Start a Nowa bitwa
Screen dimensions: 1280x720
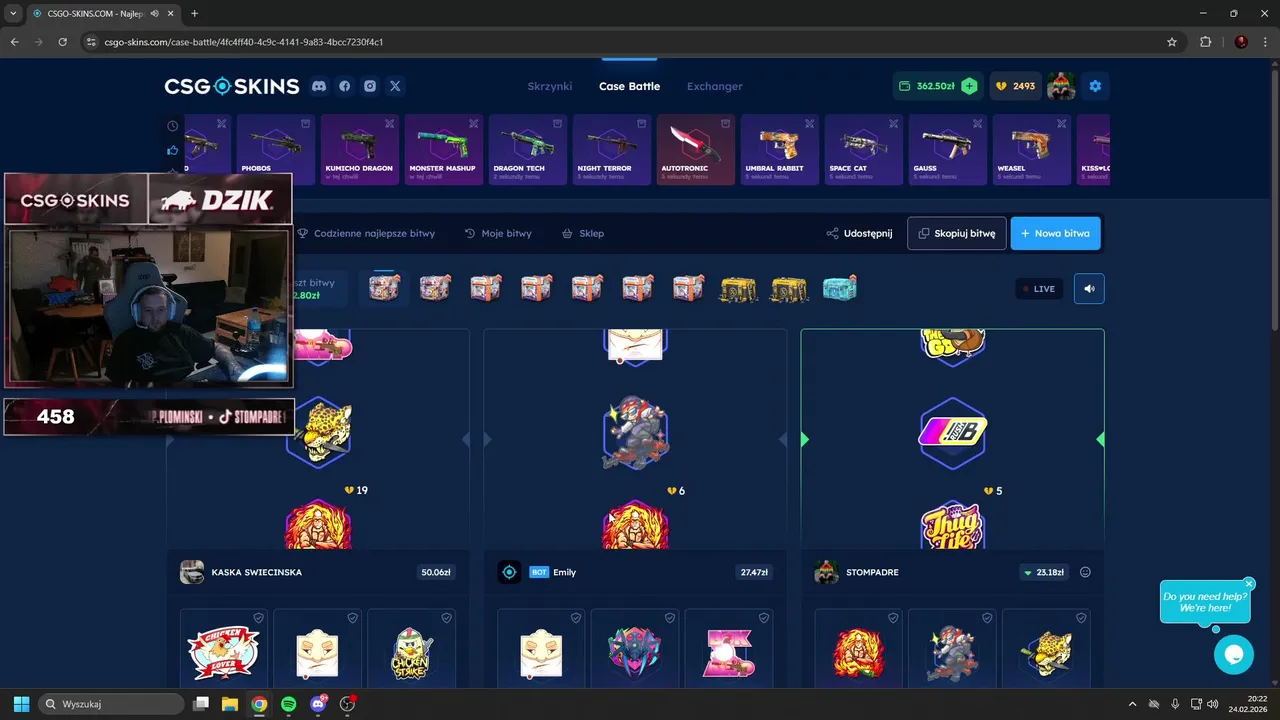tap(1055, 233)
